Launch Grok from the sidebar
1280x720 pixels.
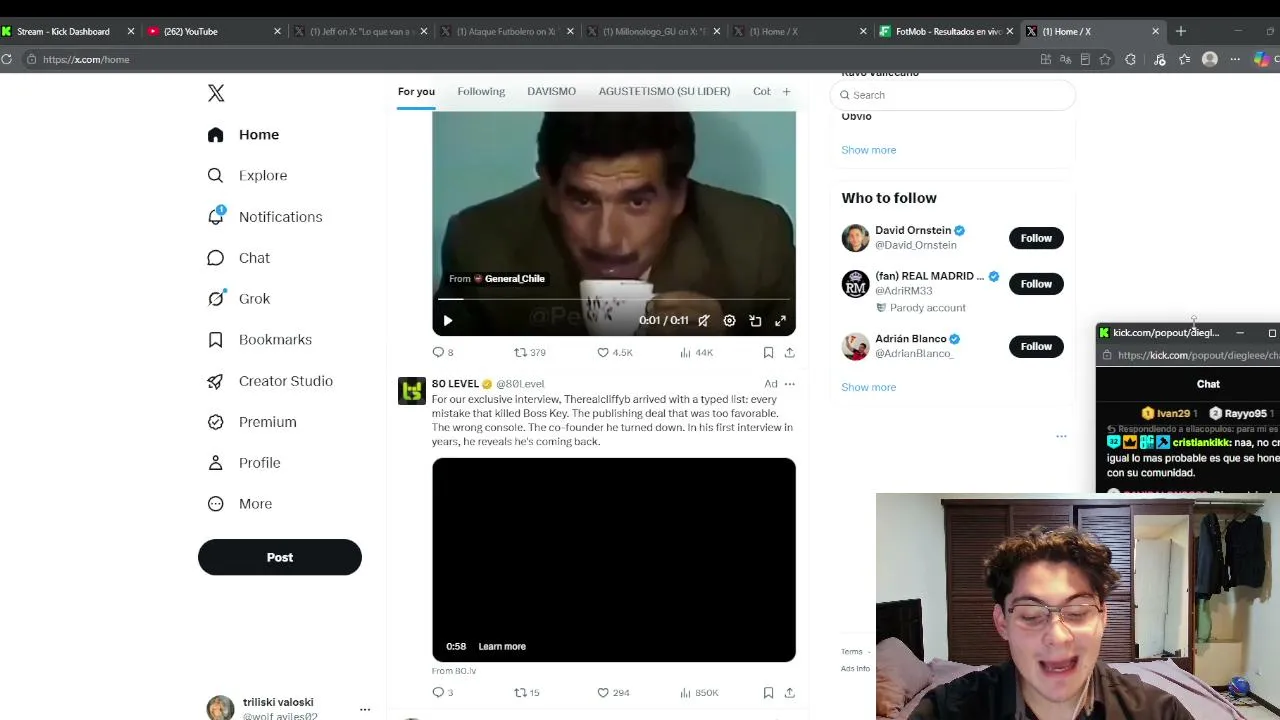[x=239, y=299]
